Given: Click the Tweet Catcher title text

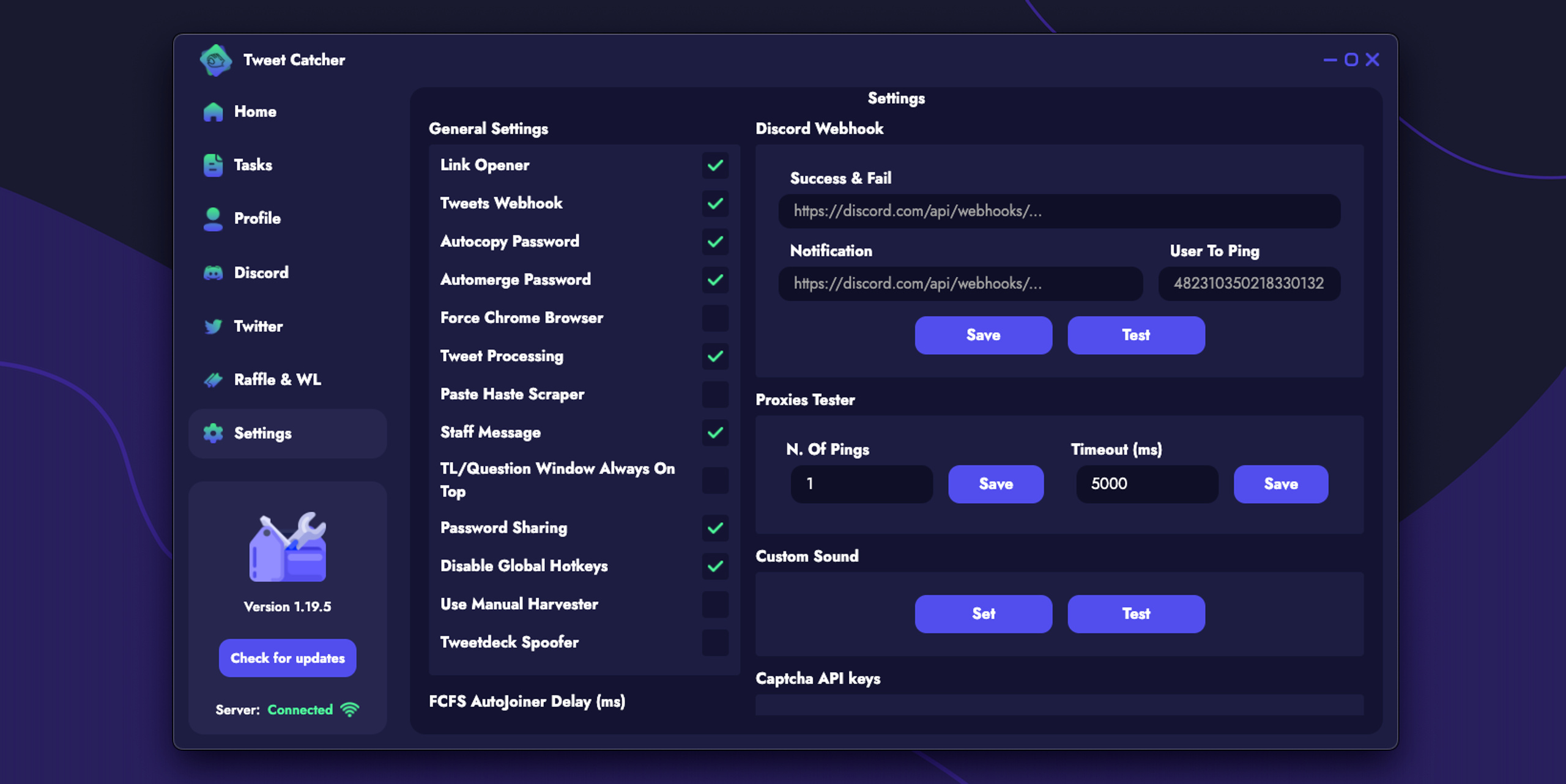Looking at the screenshot, I should coord(294,60).
